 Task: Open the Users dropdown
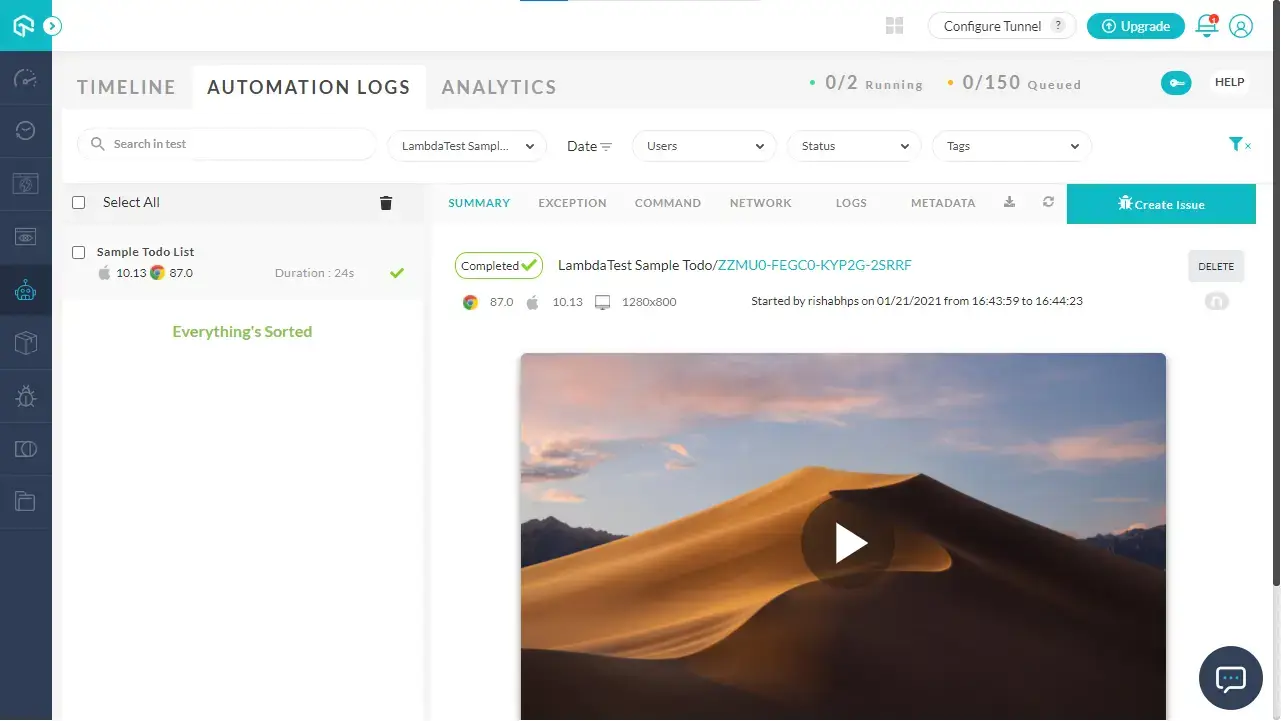coord(704,146)
